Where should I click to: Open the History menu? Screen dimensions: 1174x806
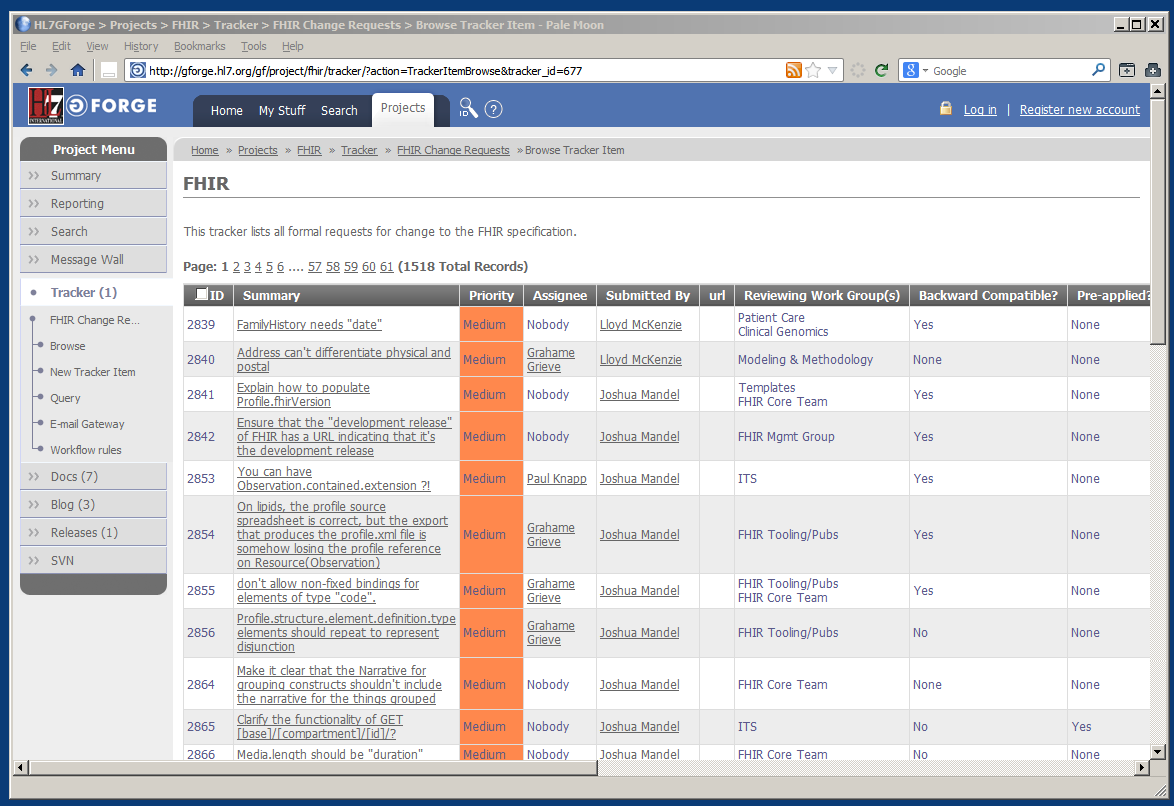(x=141, y=46)
